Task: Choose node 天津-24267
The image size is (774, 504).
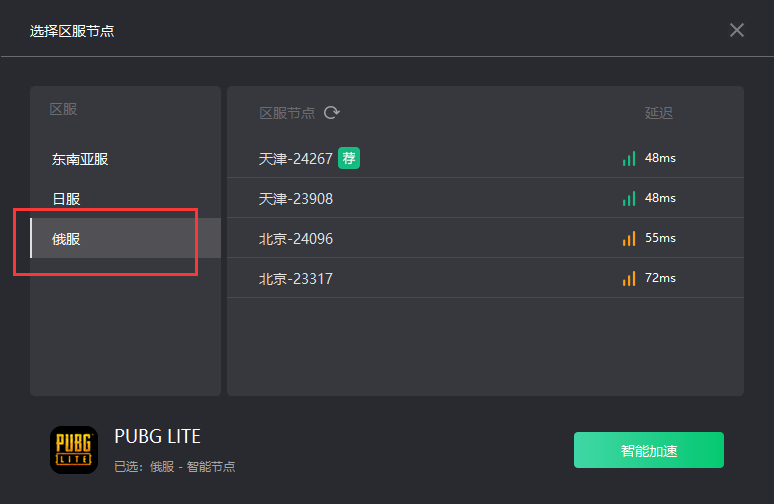Action: pos(485,158)
